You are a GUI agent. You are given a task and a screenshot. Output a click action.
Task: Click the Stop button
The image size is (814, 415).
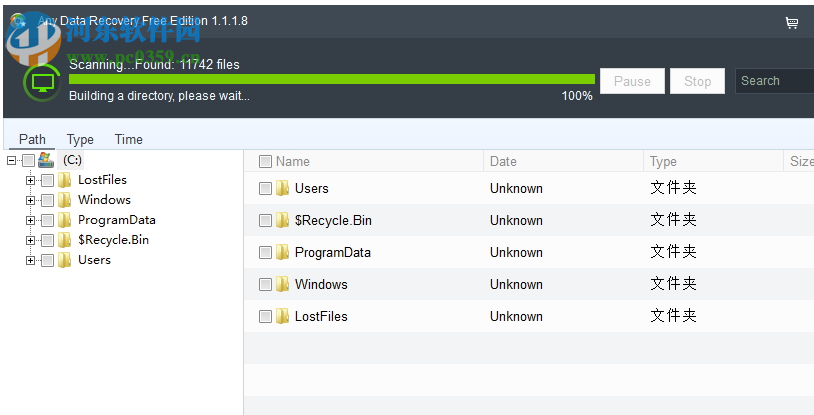697,81
